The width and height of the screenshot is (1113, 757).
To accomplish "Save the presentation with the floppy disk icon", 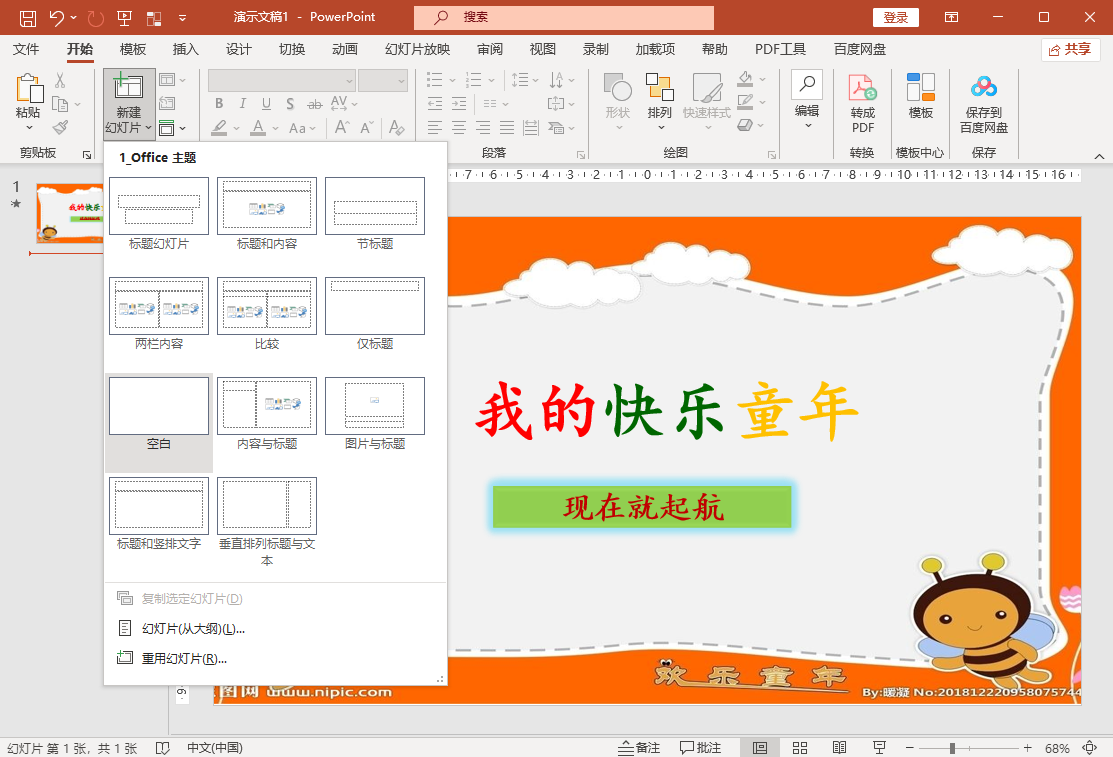I will click(x=28, y=18).
